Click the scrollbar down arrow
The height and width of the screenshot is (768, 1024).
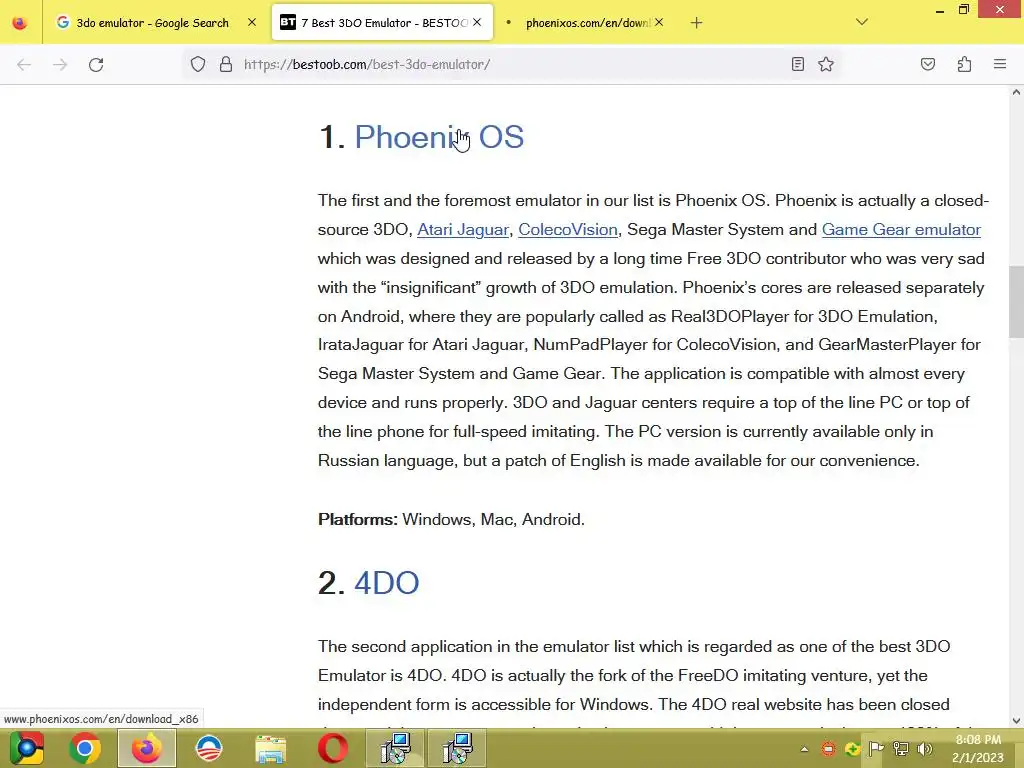[1016, 721]
